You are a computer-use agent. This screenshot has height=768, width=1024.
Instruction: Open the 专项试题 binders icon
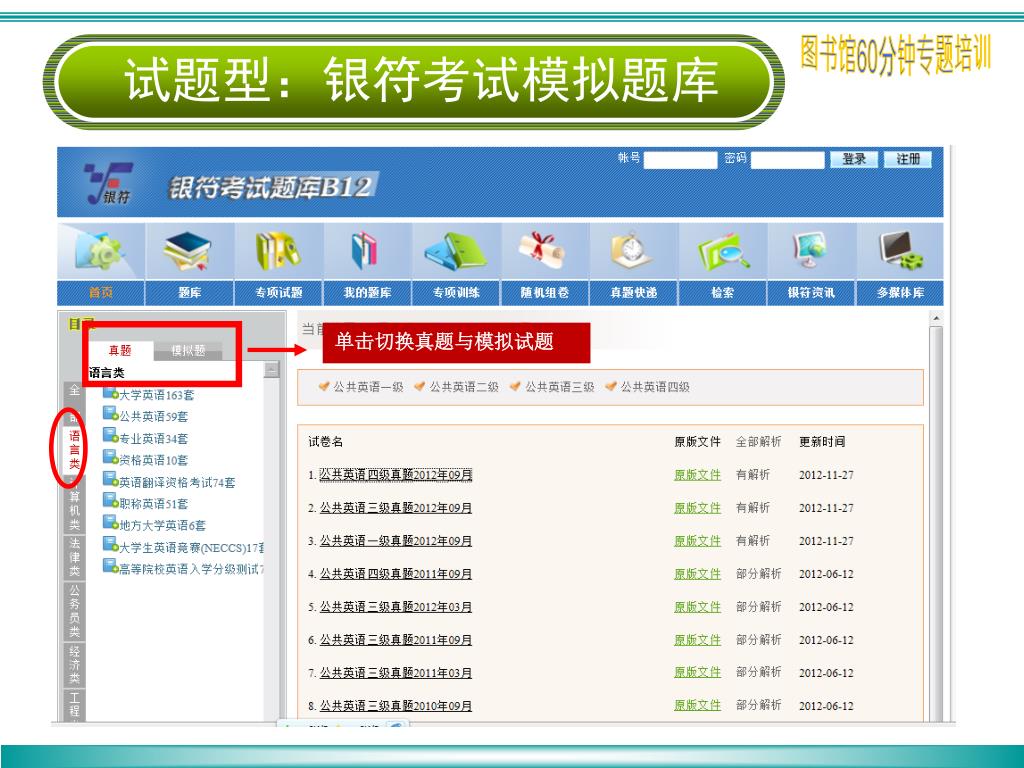[278, 252]
